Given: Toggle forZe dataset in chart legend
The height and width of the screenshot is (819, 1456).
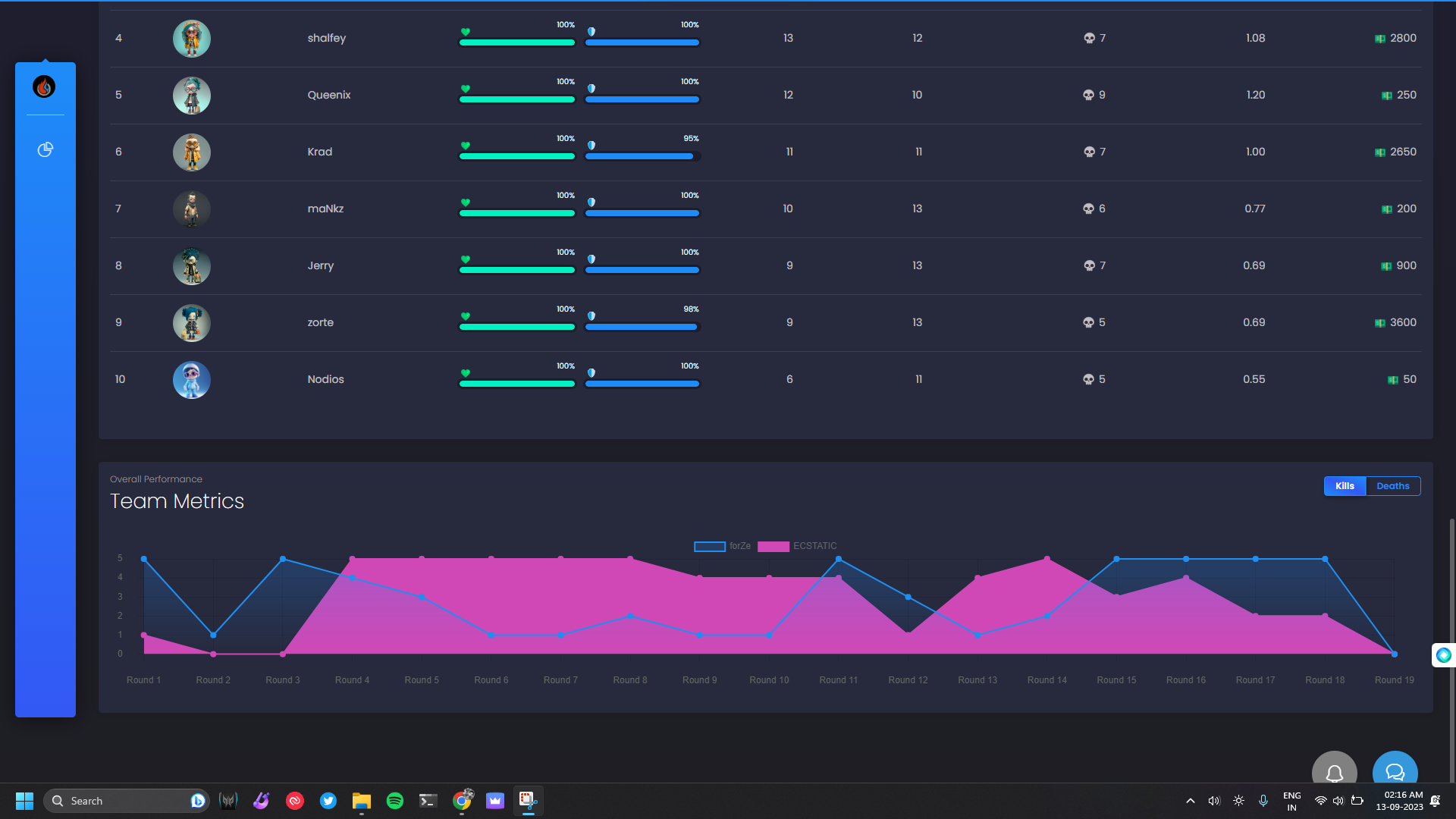Looking at the screenshot, I should coord(710,546).
